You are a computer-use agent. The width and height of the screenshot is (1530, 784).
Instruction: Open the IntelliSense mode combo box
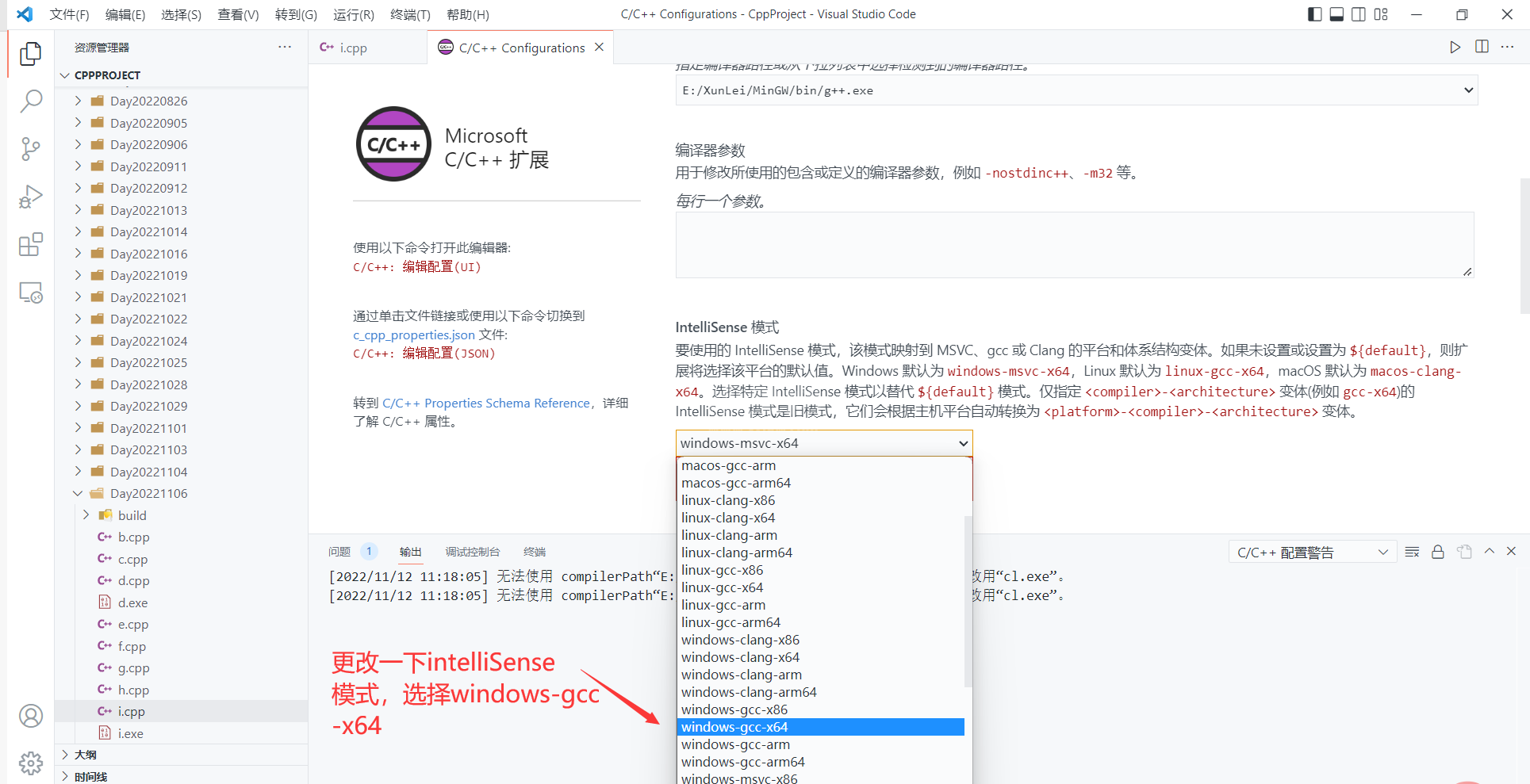click(824, 443)
